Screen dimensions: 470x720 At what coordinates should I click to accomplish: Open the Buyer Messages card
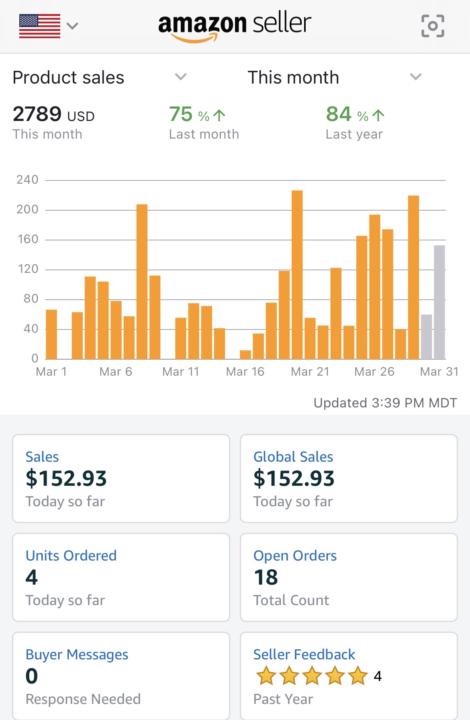pos(121,676)
